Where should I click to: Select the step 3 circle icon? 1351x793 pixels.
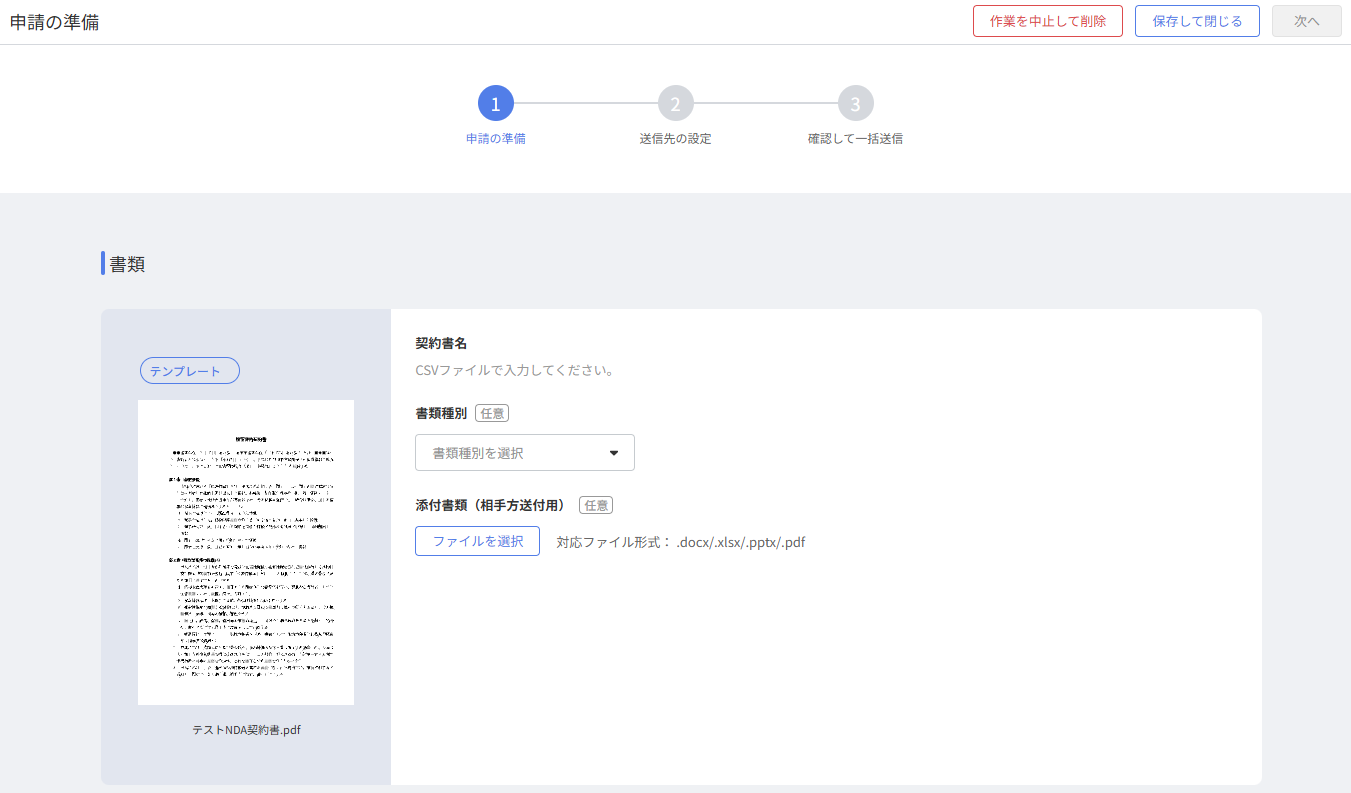(x=855, y=104)
